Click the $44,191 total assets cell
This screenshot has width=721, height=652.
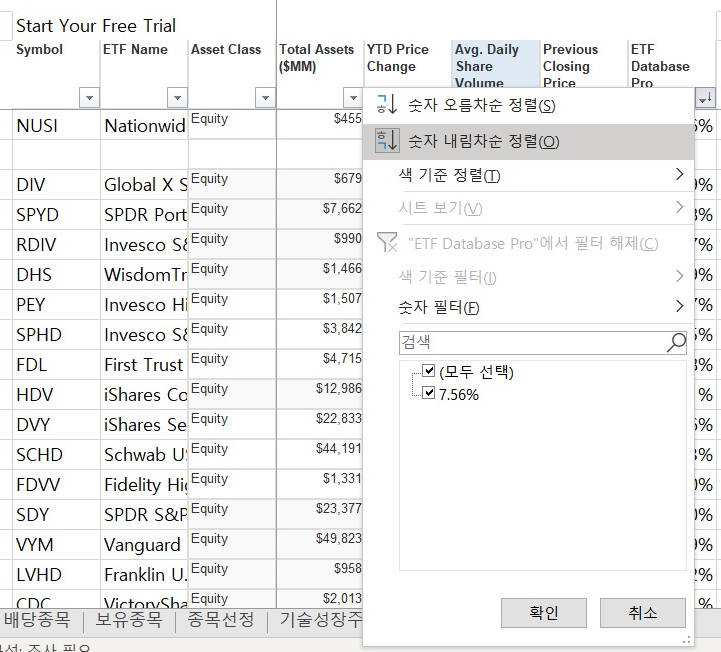pos(320,454)
